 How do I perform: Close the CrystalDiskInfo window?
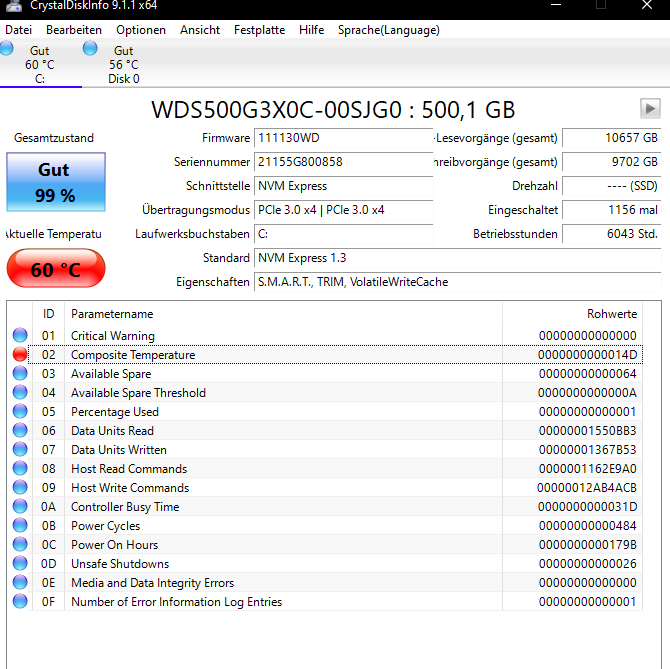click(647, 5)
